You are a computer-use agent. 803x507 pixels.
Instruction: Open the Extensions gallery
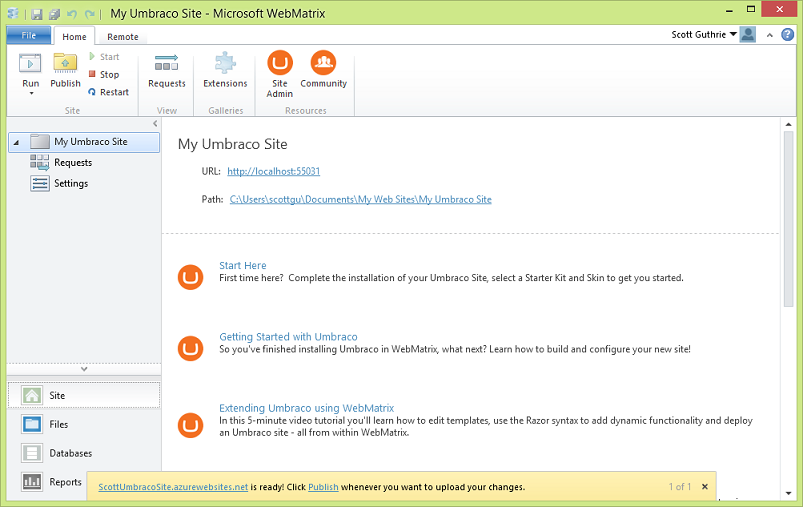[x=225, y=70]
